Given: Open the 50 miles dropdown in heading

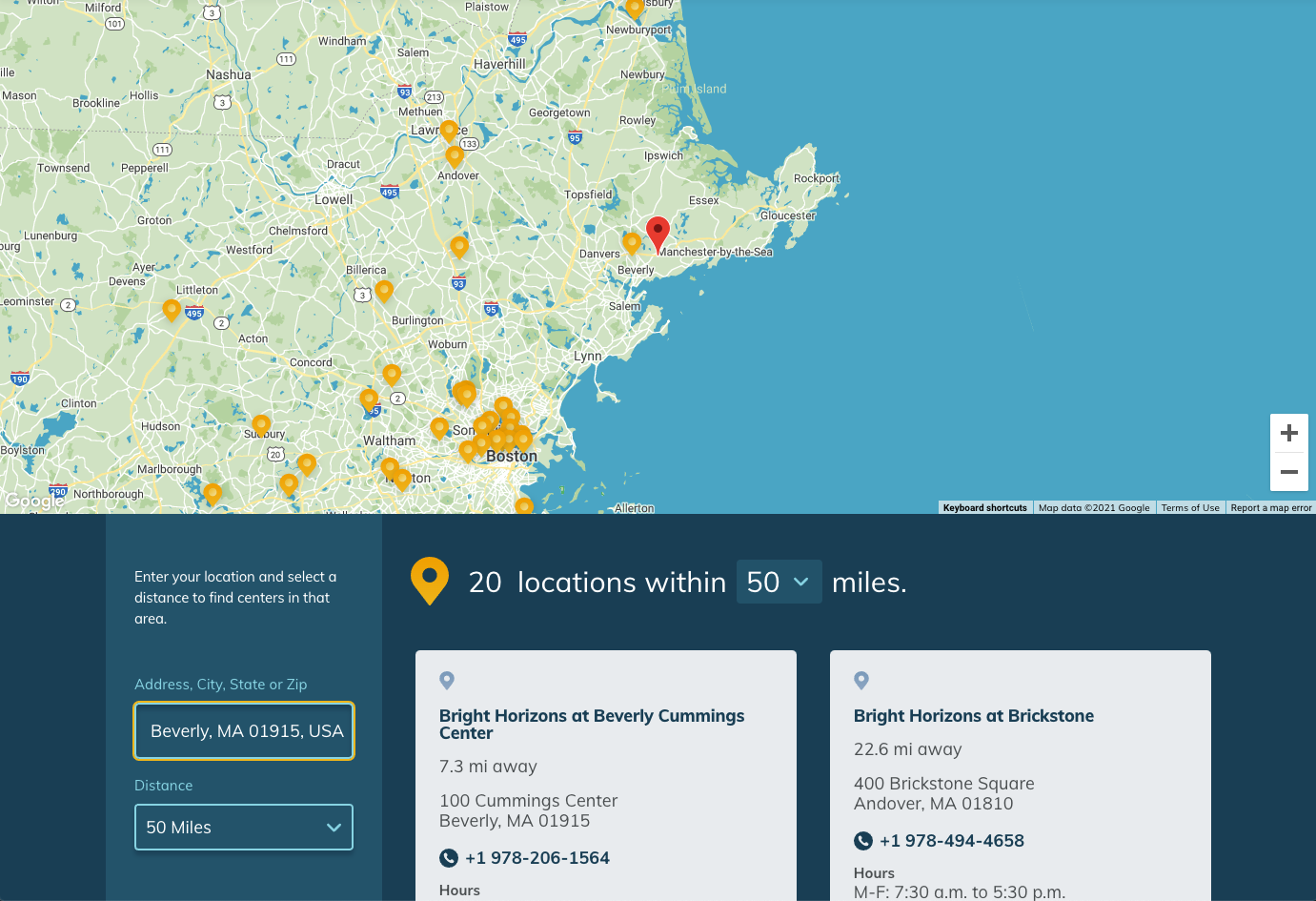Looking at the screenshot, I should (x=779, y=582).
